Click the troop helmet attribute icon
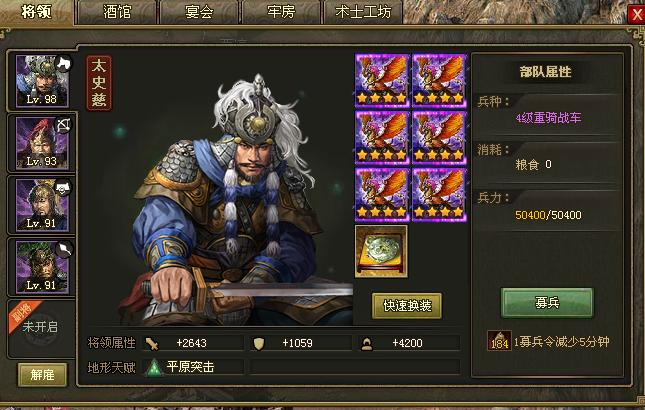The width and height of the screenshot is (645, 410). click(367, 344)
